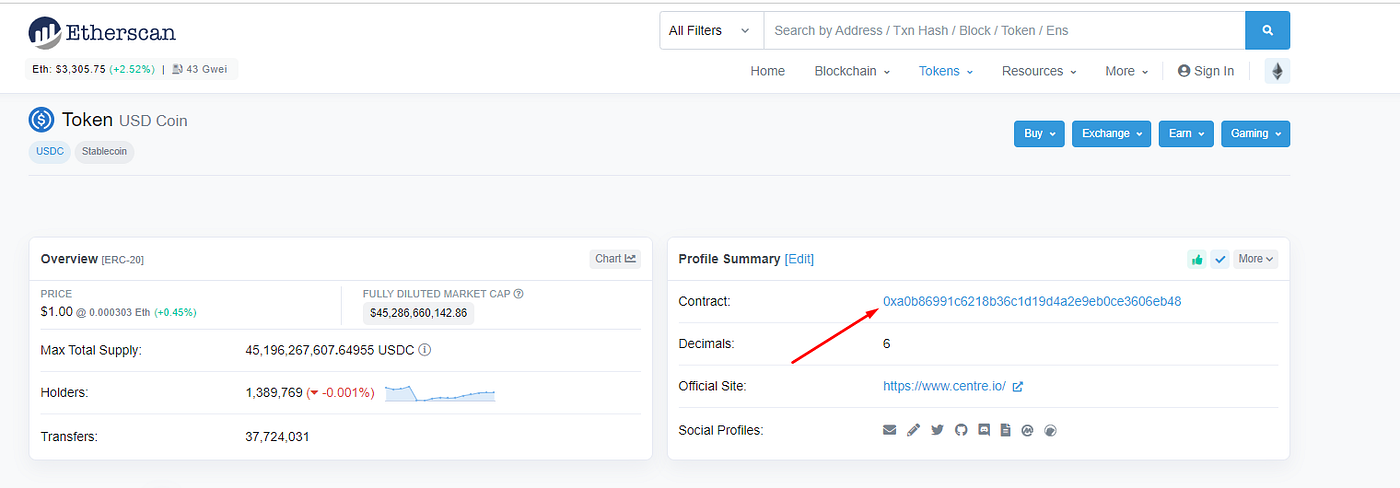This screenshot has height=488, width=1400.
Task: Click the Overview [ERC-20] heading
Action: pos(92,259)
